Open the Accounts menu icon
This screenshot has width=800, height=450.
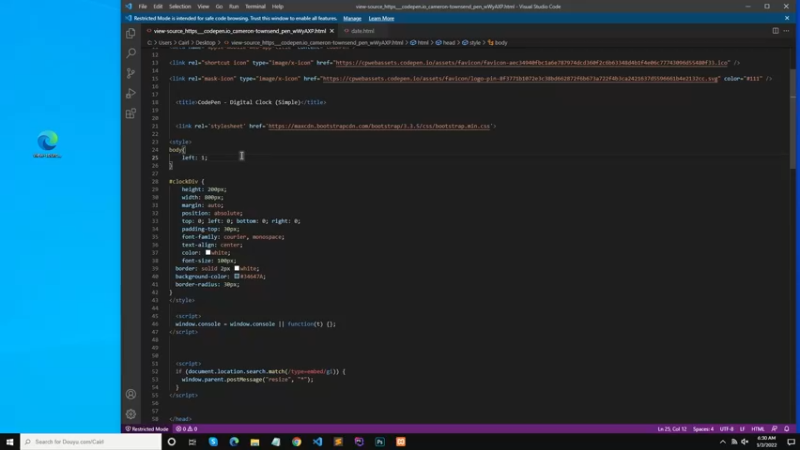(x=131, y=394)
